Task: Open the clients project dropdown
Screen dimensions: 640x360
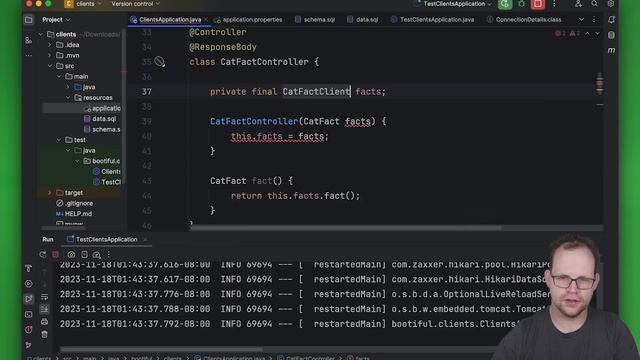Action: point(83,4)
